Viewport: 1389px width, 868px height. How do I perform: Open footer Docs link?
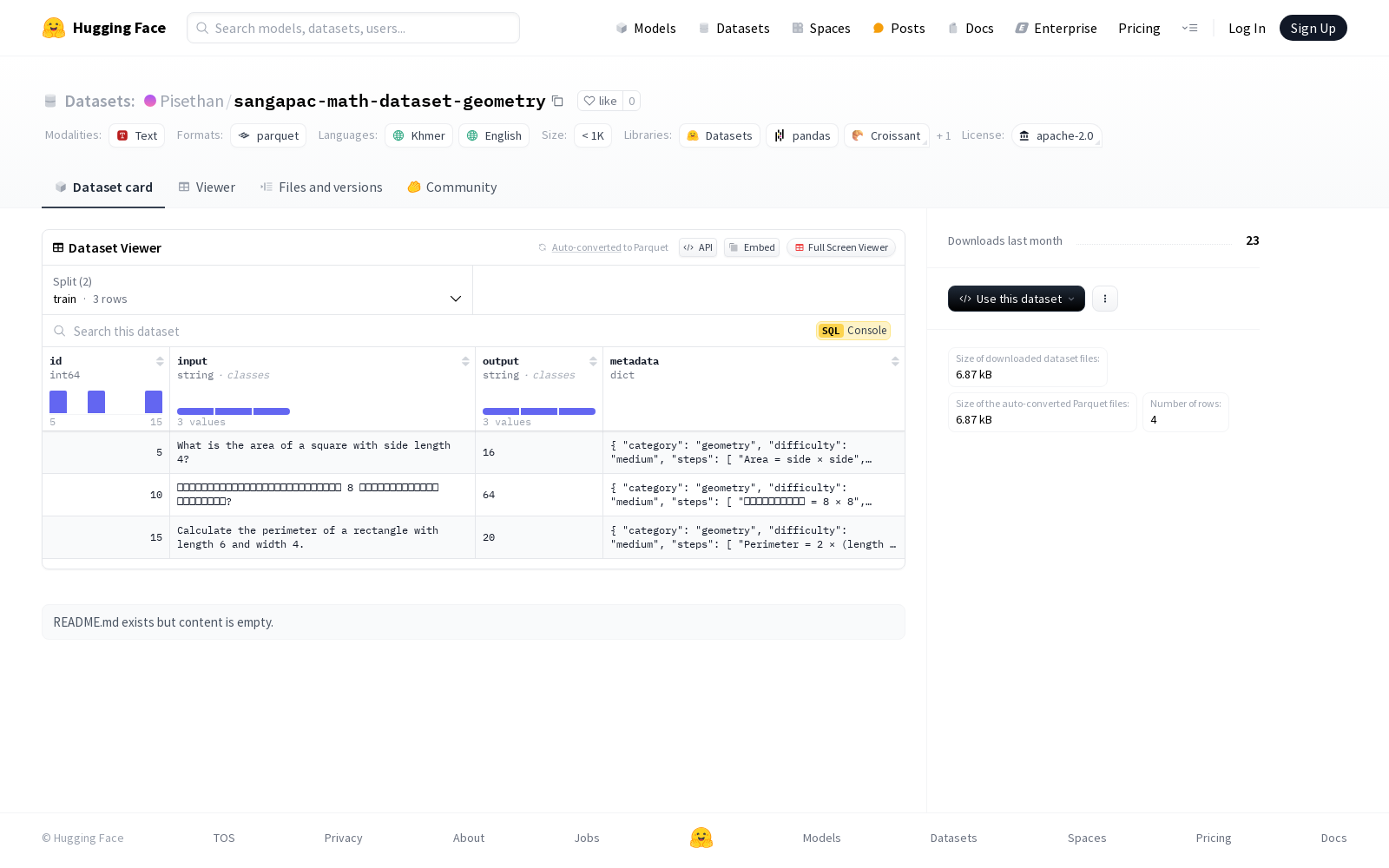tap(1333, 838)
